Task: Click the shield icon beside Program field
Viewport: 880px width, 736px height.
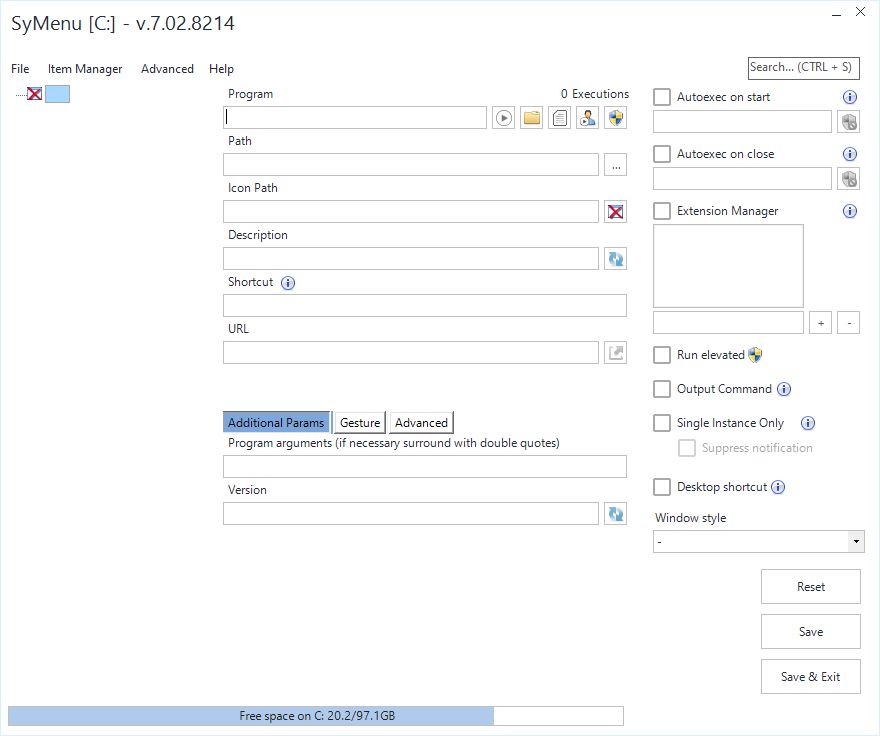Action: pos(616,118)
